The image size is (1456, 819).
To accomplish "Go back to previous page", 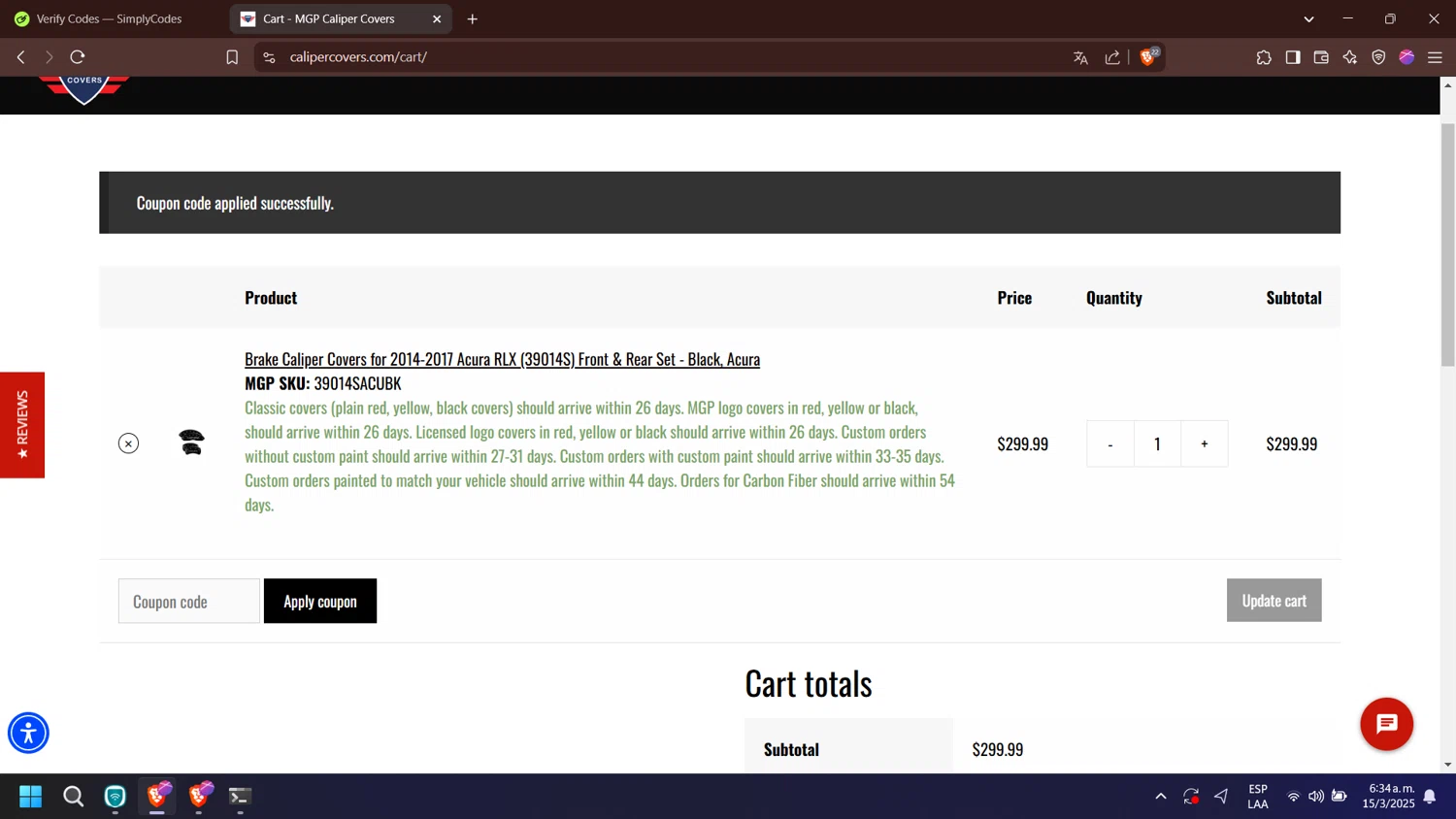I will click(20, 57).
